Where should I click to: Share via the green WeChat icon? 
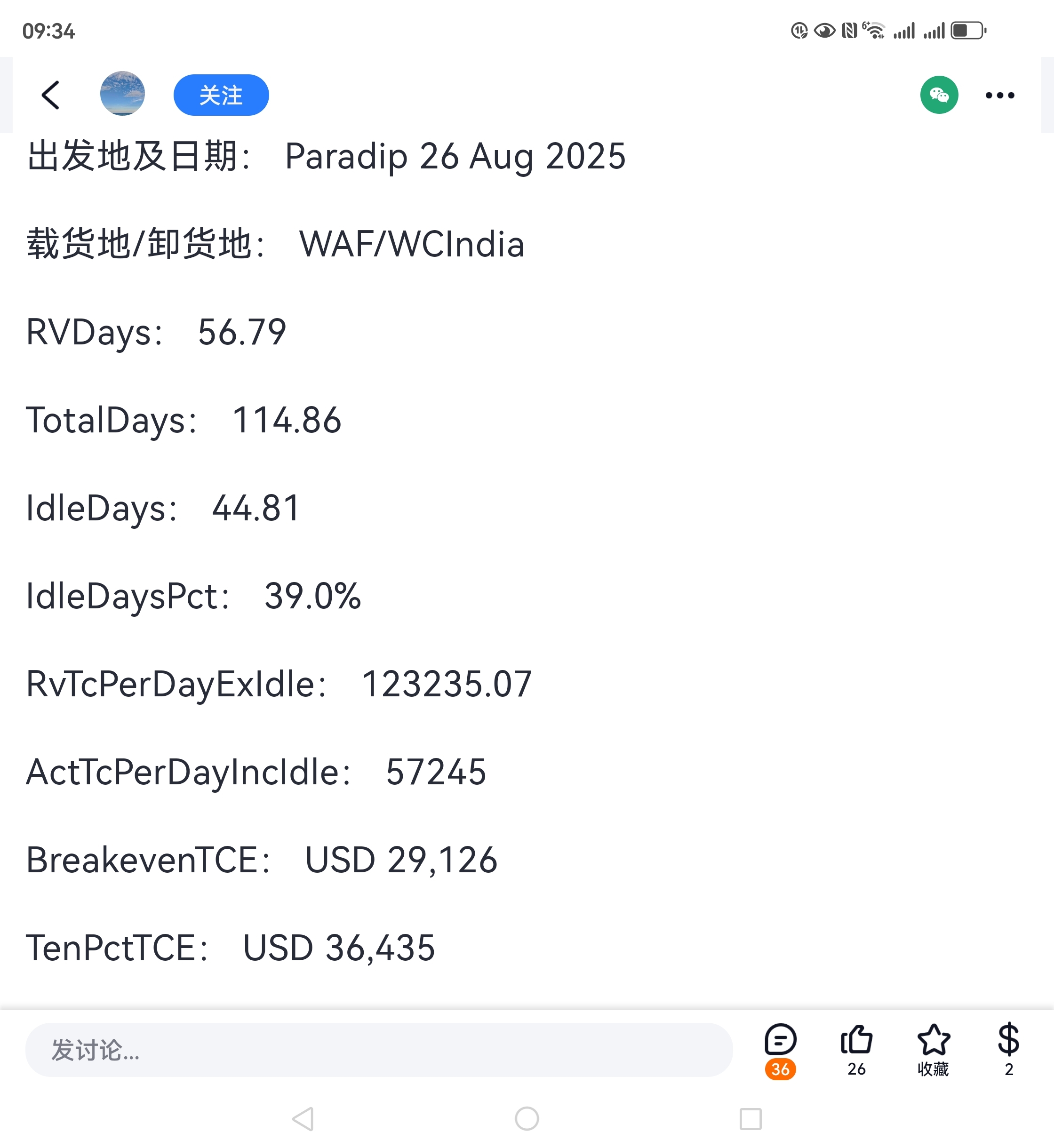[939, 95]
